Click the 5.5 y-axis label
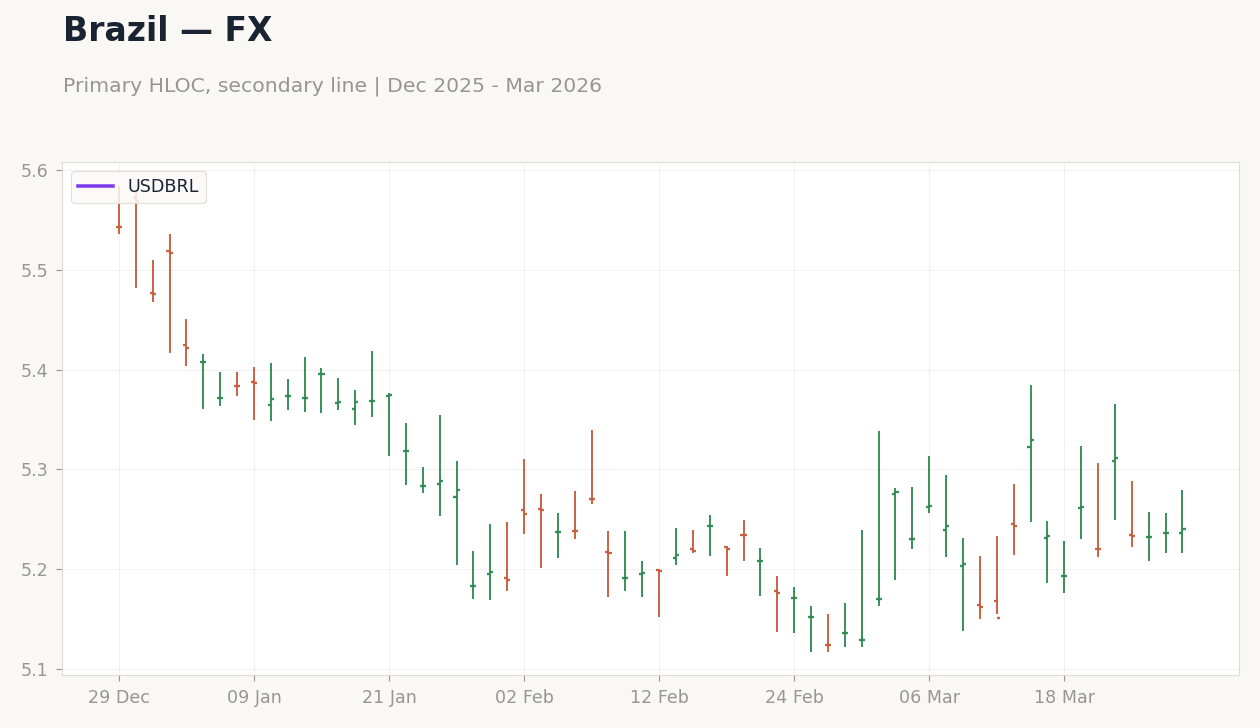Viewport: 1260px width, 728px height. [x=35, y=271]
